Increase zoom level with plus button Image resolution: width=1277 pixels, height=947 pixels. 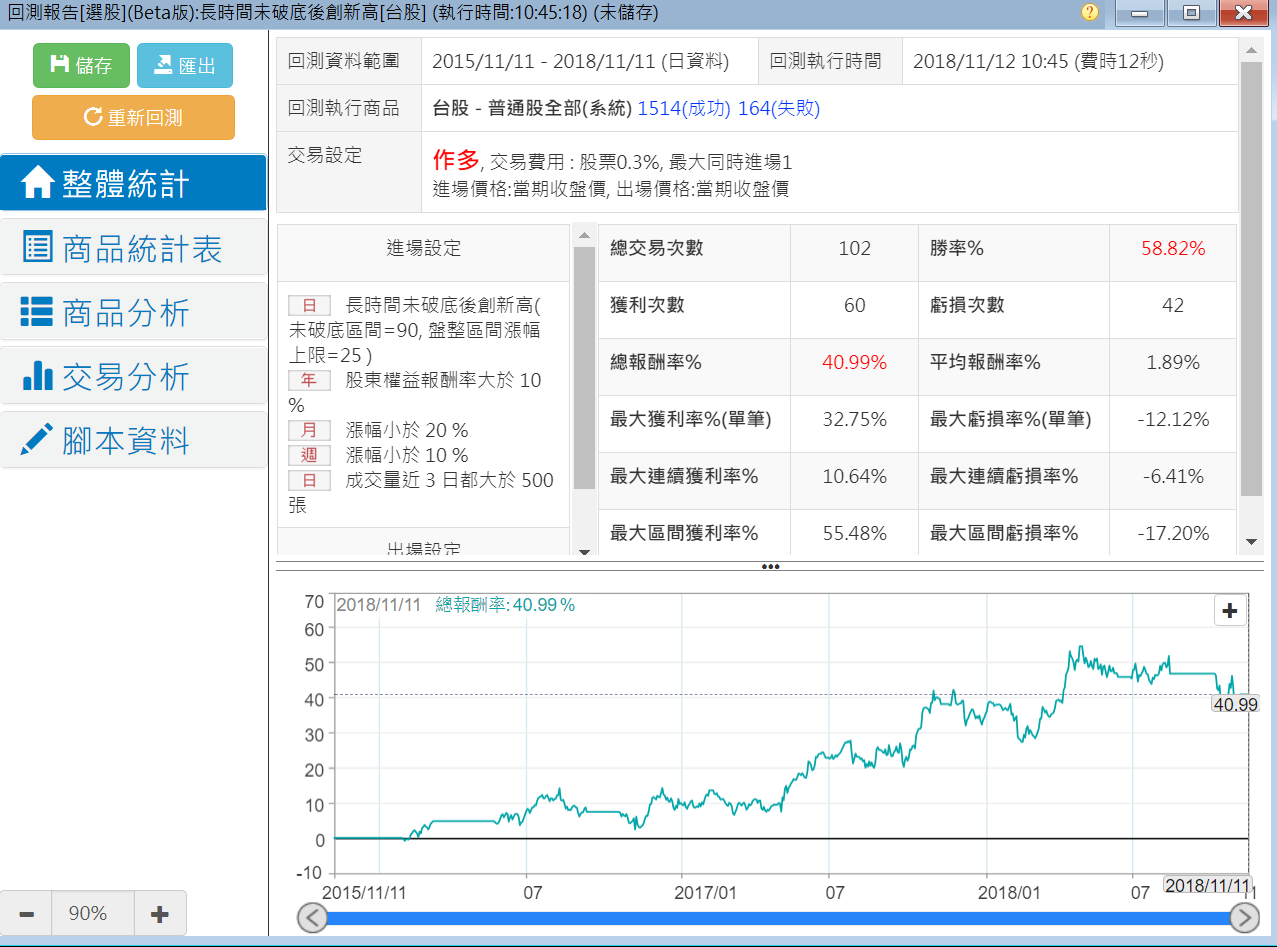[x=158, y=913]
